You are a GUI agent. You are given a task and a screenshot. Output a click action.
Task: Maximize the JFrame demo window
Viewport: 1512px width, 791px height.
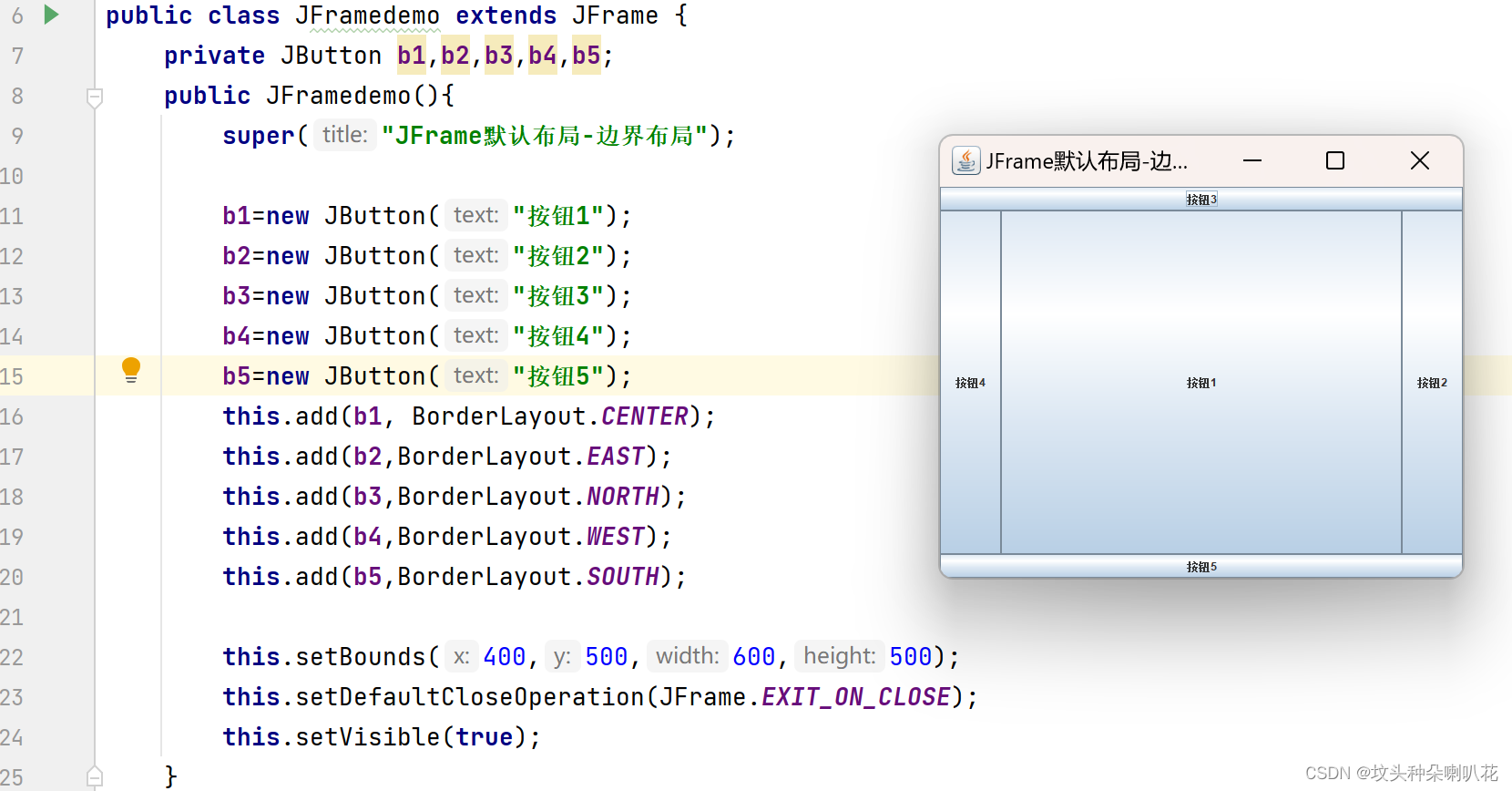1335,160
